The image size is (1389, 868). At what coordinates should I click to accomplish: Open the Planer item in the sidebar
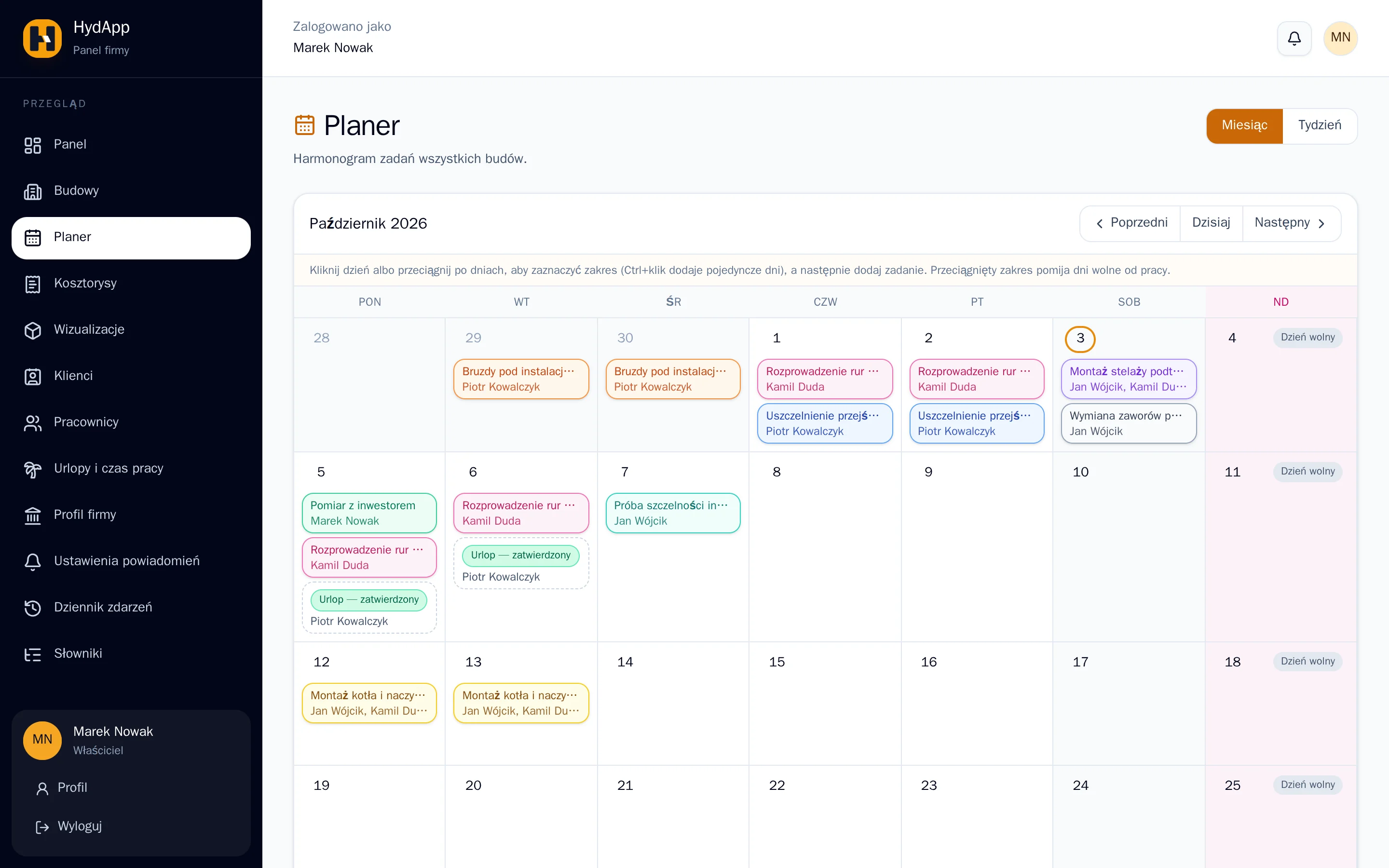(x=131, y=238)
